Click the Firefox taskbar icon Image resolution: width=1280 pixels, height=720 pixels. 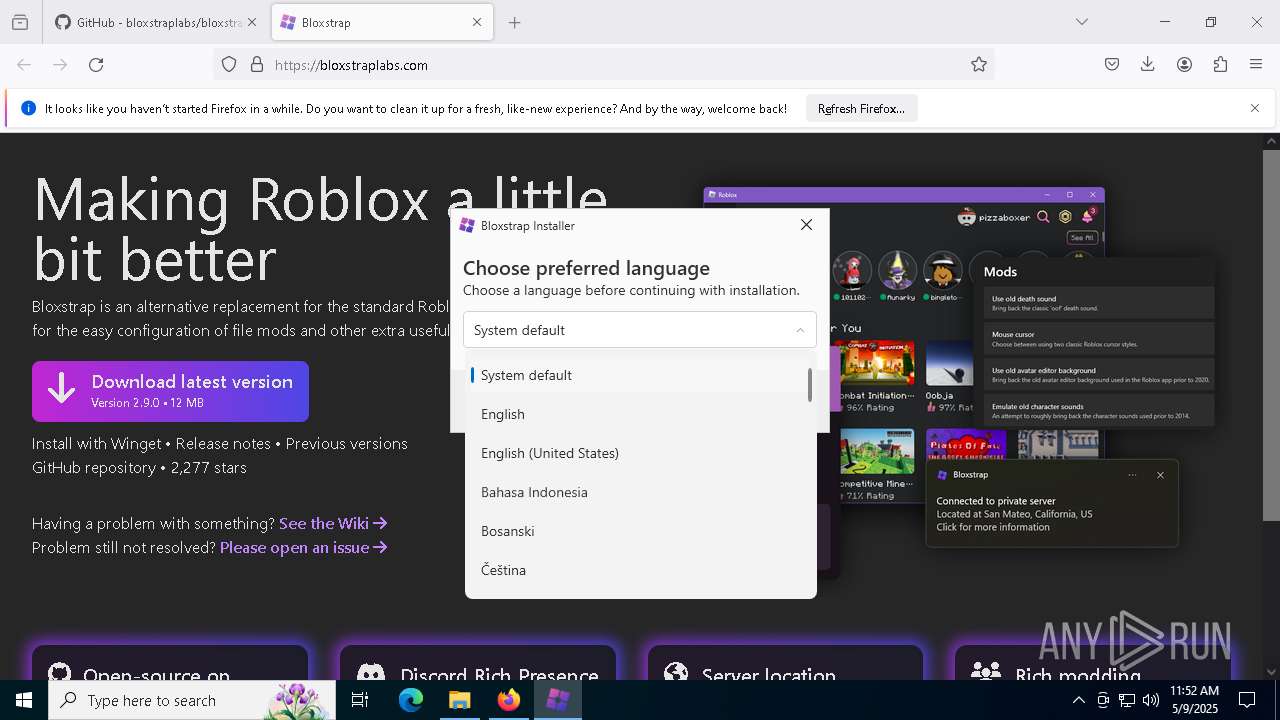[509, 700]
